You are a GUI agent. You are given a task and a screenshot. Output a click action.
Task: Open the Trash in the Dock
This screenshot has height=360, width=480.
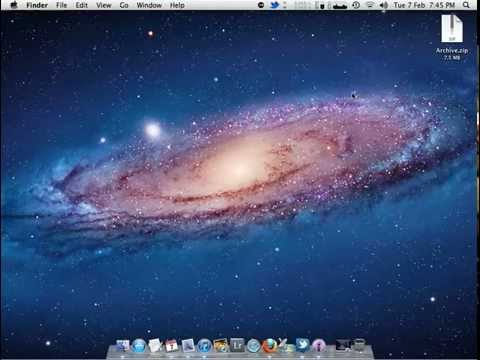click(359, 345)
